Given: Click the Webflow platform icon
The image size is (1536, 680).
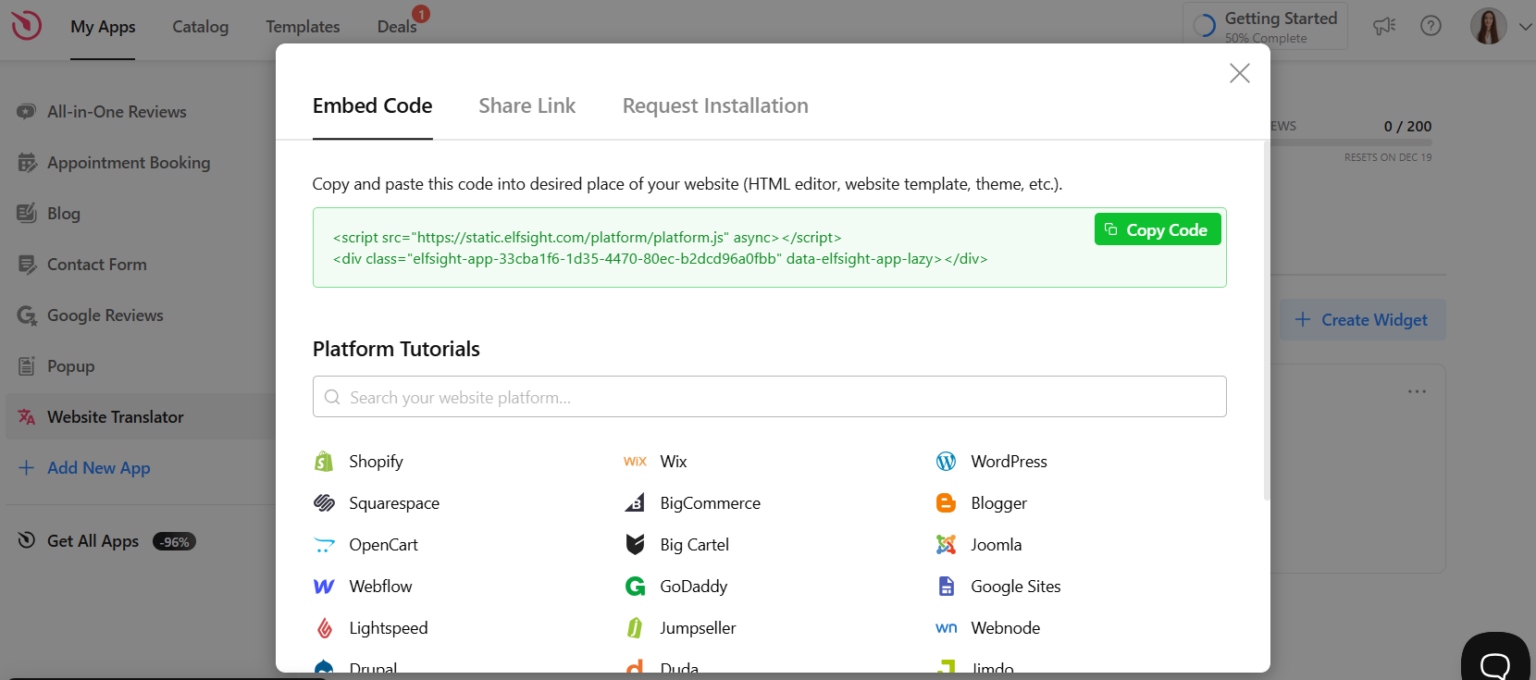Looking at the screenshot, I should [x=325, y=586].
